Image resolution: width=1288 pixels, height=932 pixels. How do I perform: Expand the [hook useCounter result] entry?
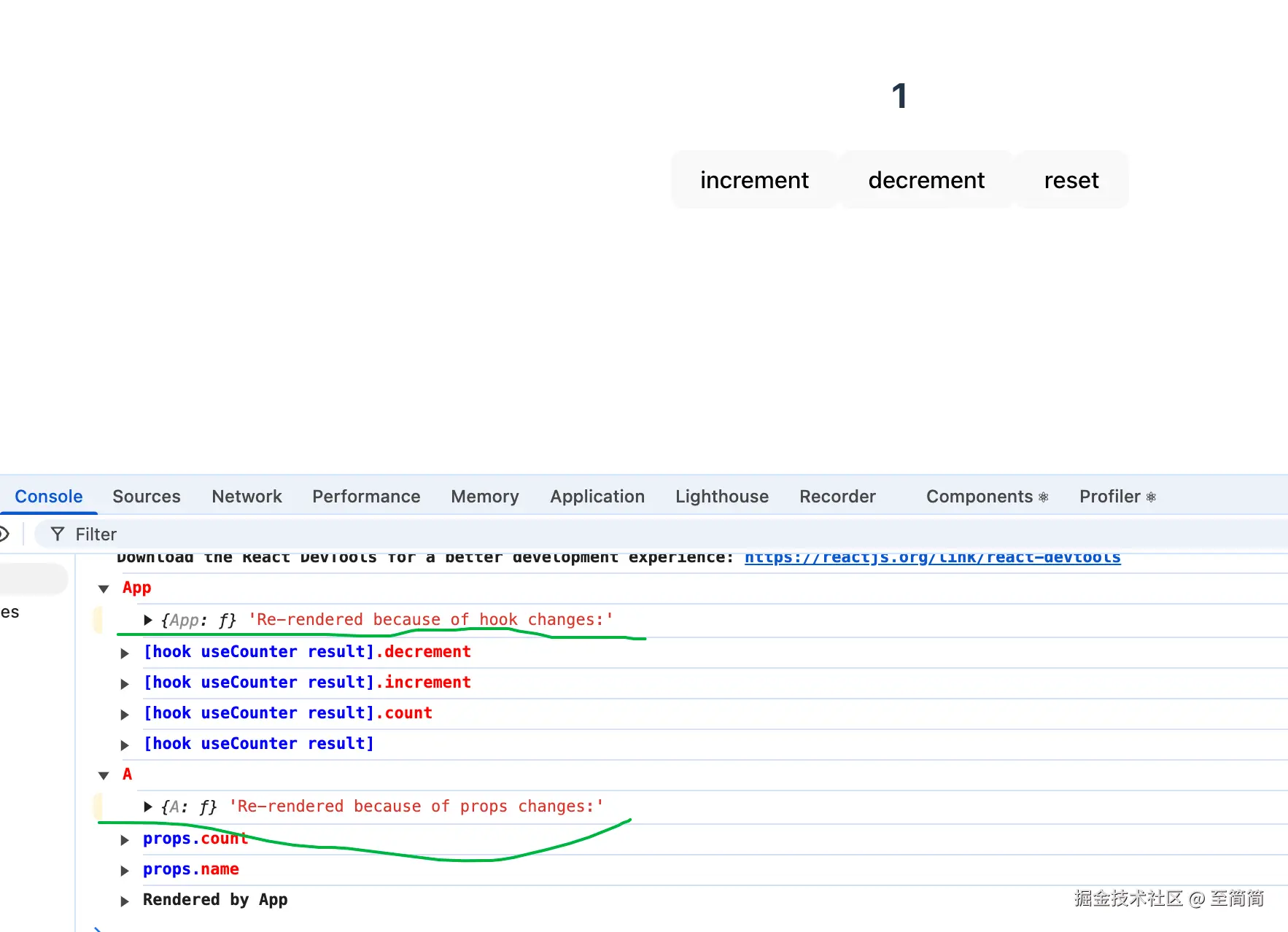[x=125, y=745]
